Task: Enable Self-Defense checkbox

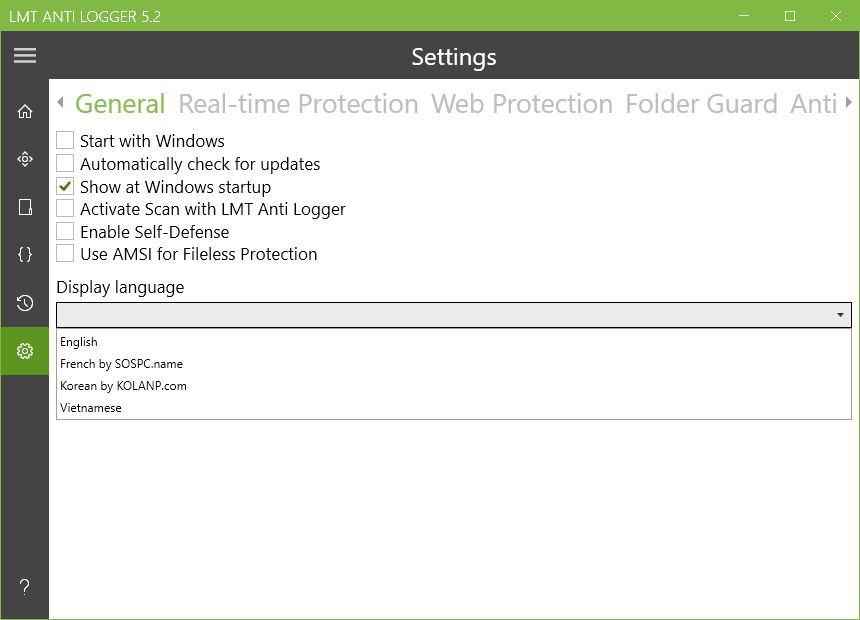Action: point(65,231)
